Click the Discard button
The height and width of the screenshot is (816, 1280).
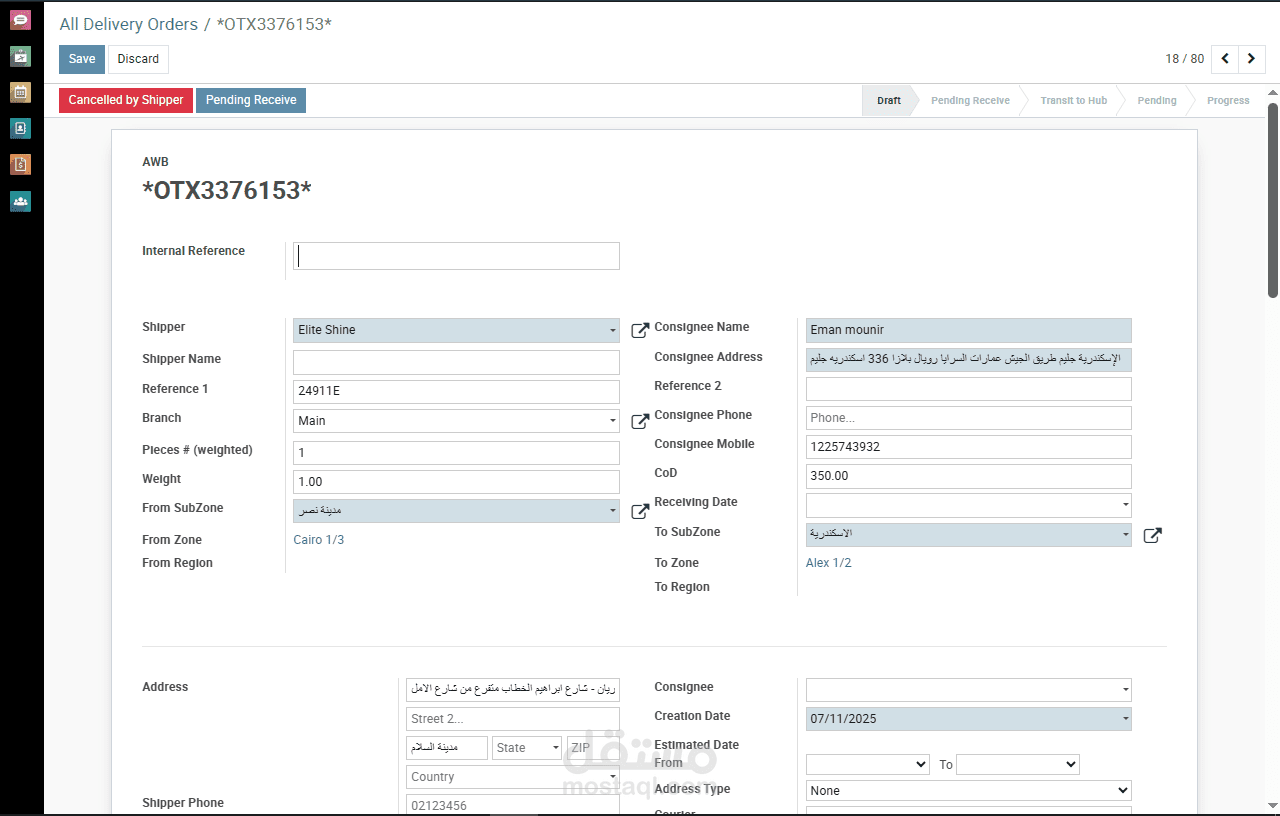(x=138, y=59)
